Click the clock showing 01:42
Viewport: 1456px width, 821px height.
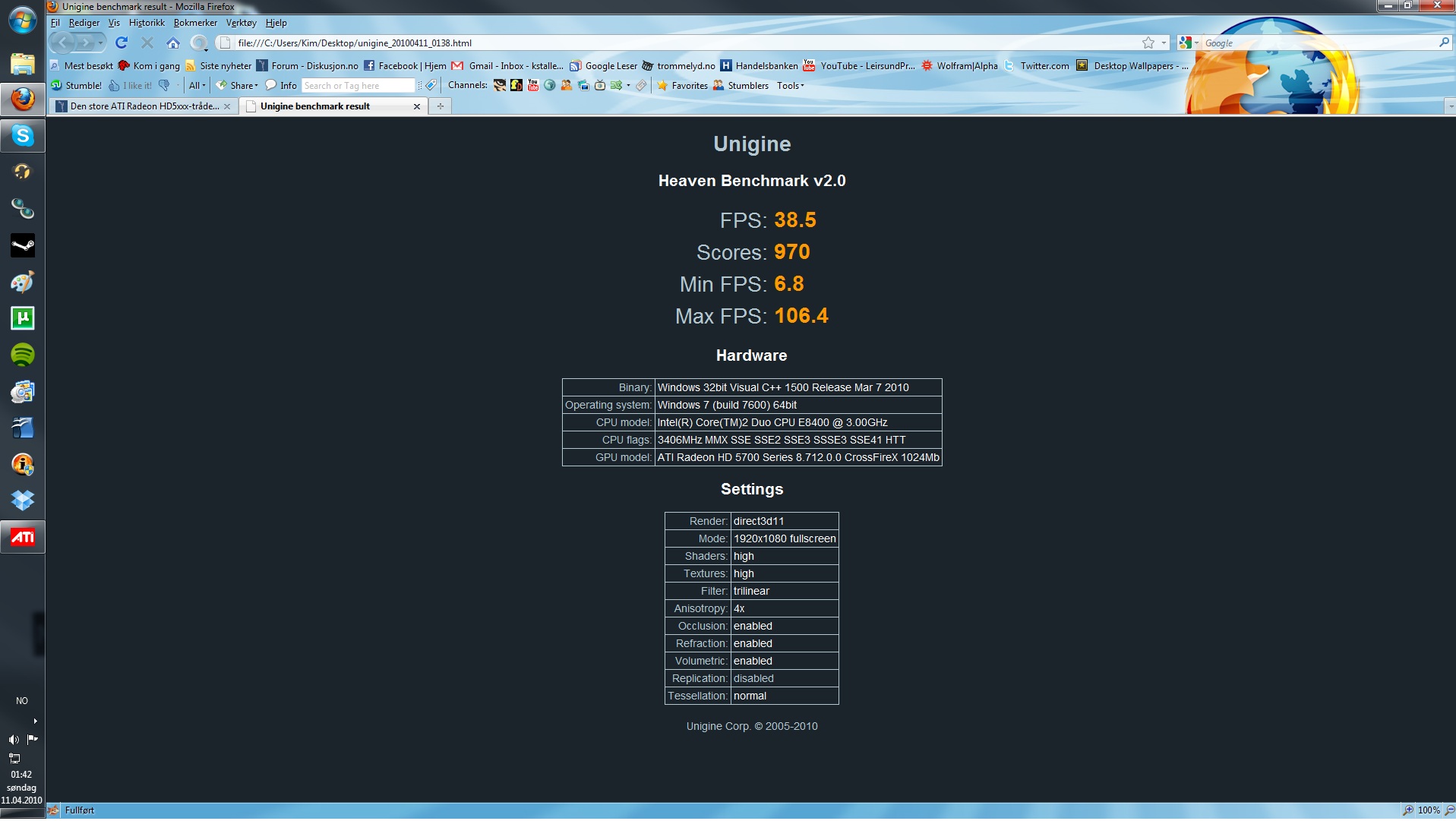coord(21,775)
